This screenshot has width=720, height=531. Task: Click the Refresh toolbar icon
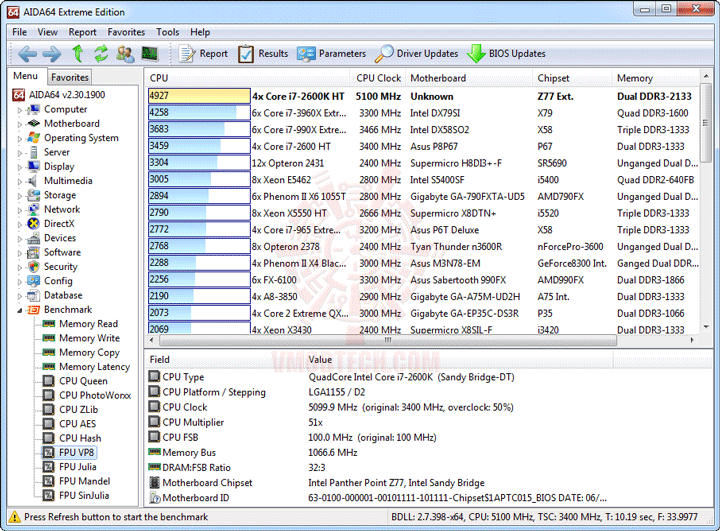(x=101, y=54)
